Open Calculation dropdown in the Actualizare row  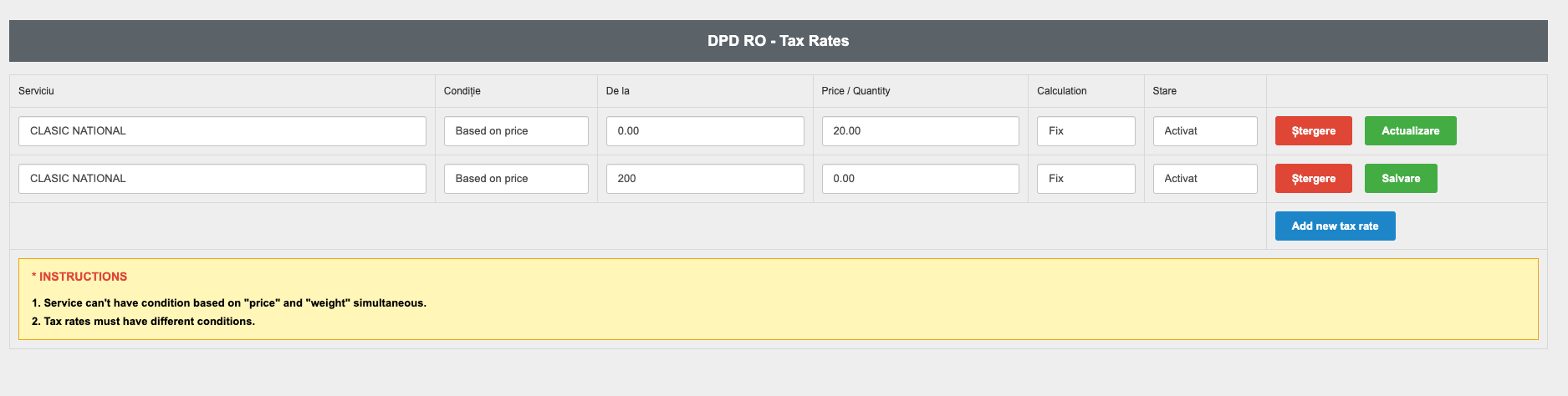coord(1086,131)
